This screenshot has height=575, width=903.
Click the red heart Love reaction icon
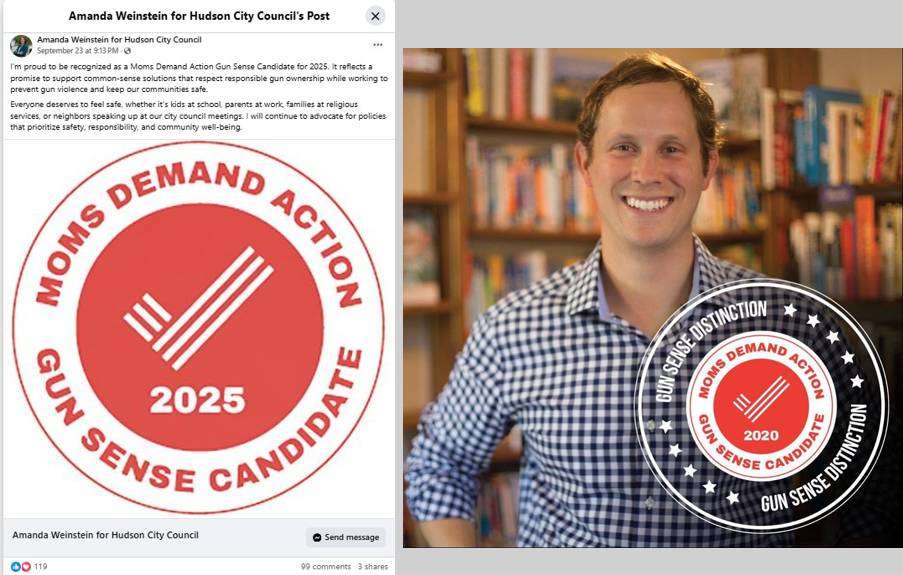coord(25,566)
